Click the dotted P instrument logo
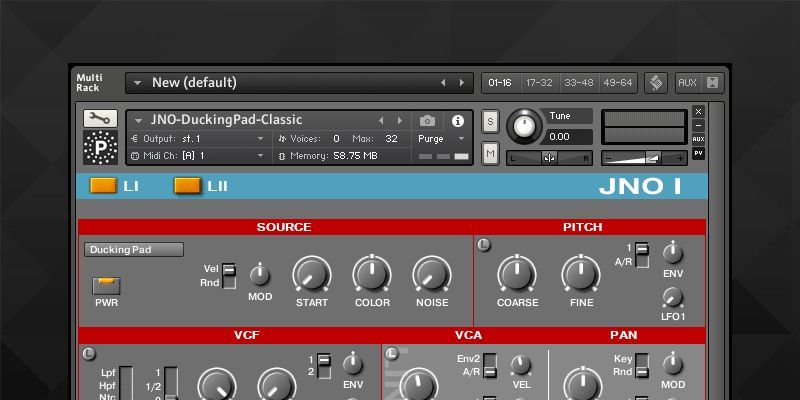This screenshot has width=800, height=400. (101, 147)
